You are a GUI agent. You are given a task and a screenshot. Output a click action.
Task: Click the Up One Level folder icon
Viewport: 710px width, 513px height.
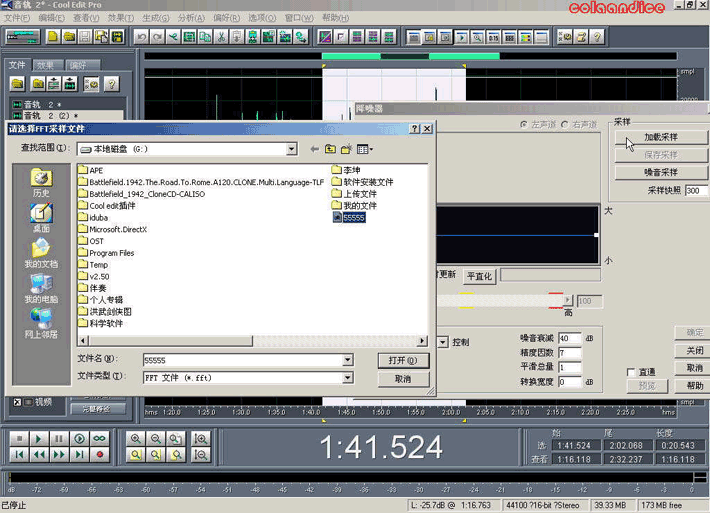328,149
